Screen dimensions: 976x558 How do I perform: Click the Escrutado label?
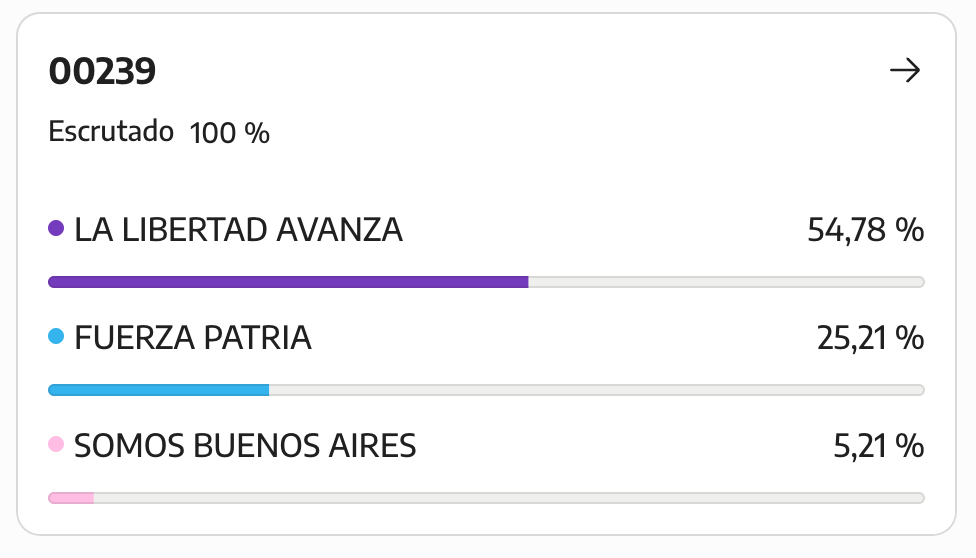[111, 131]
